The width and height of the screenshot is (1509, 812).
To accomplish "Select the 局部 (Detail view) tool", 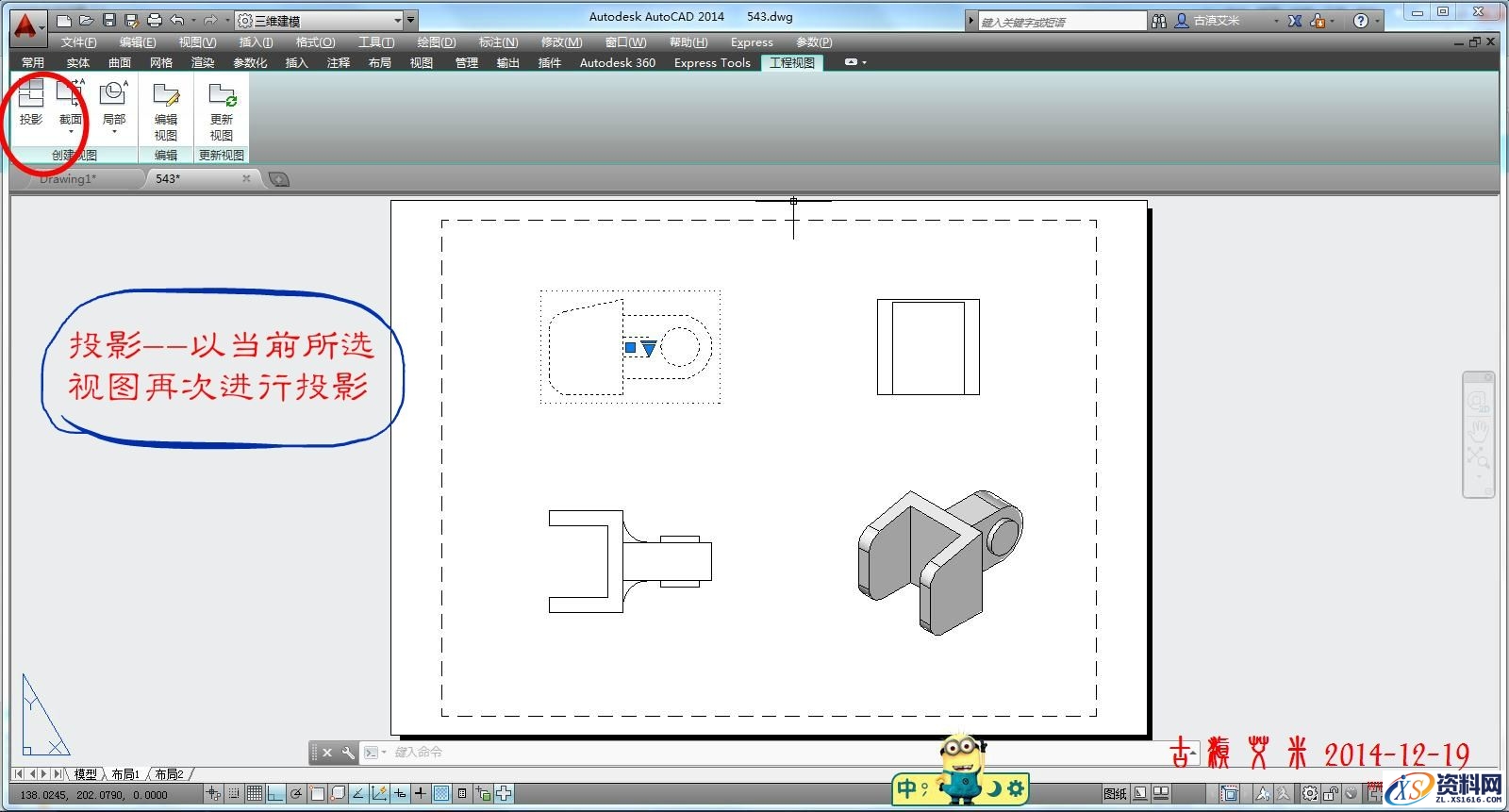I will pyautogui.click(x=114, y=103).
